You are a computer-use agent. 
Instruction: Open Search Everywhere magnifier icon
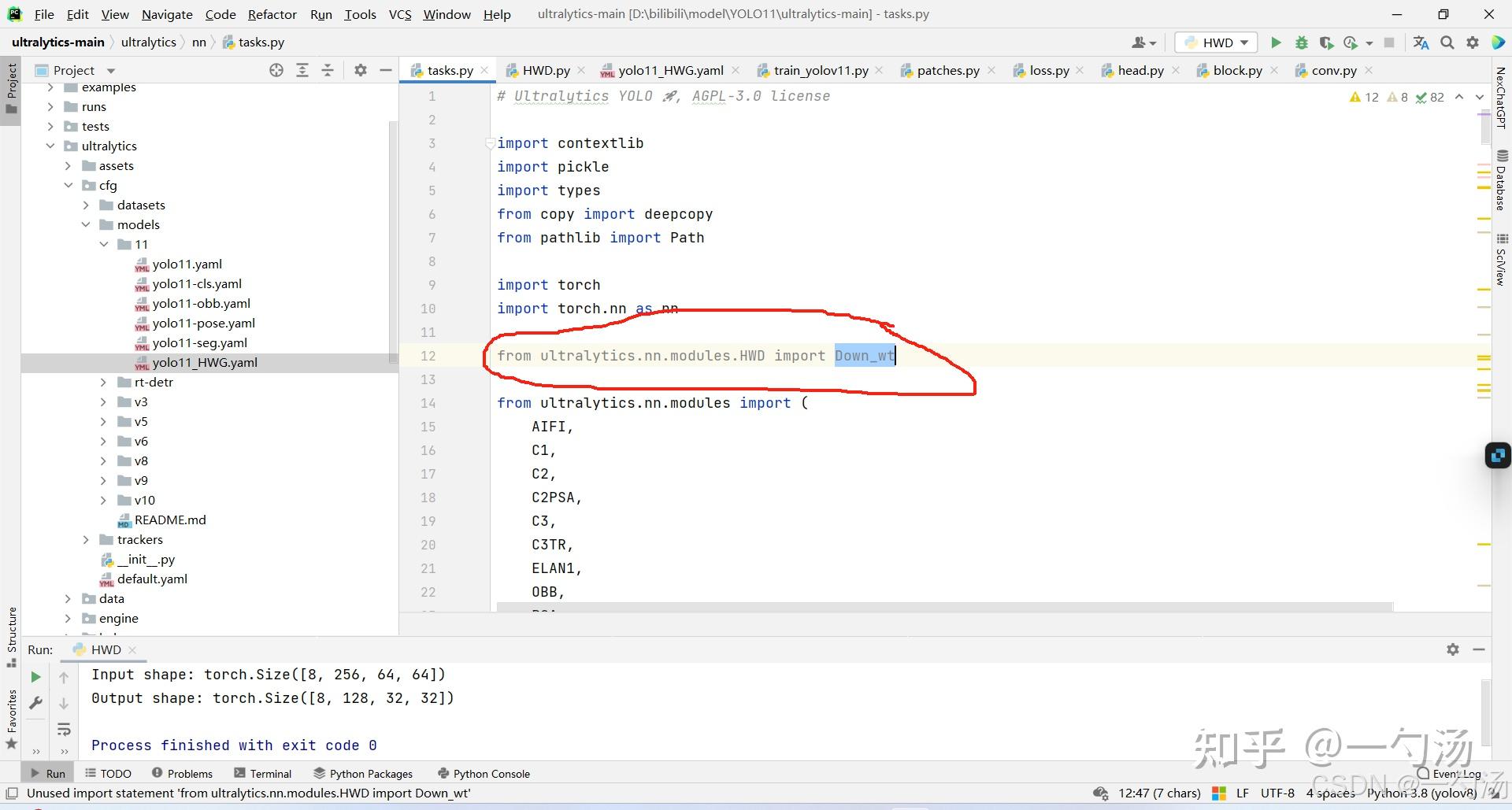point(1447,43)
